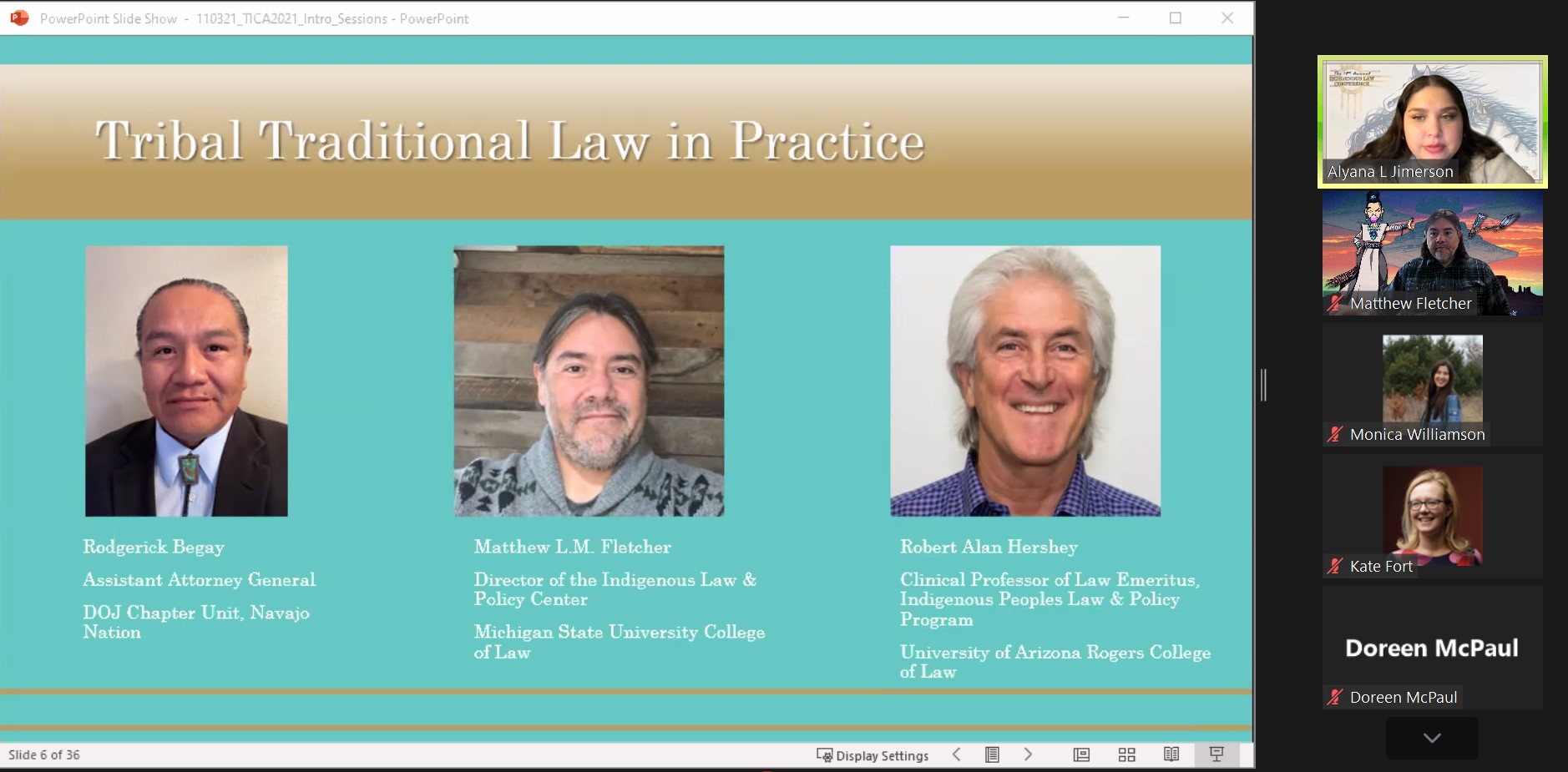Select Slide Show view icon
1568x772 pixels.
click(x=1216, y=754)
